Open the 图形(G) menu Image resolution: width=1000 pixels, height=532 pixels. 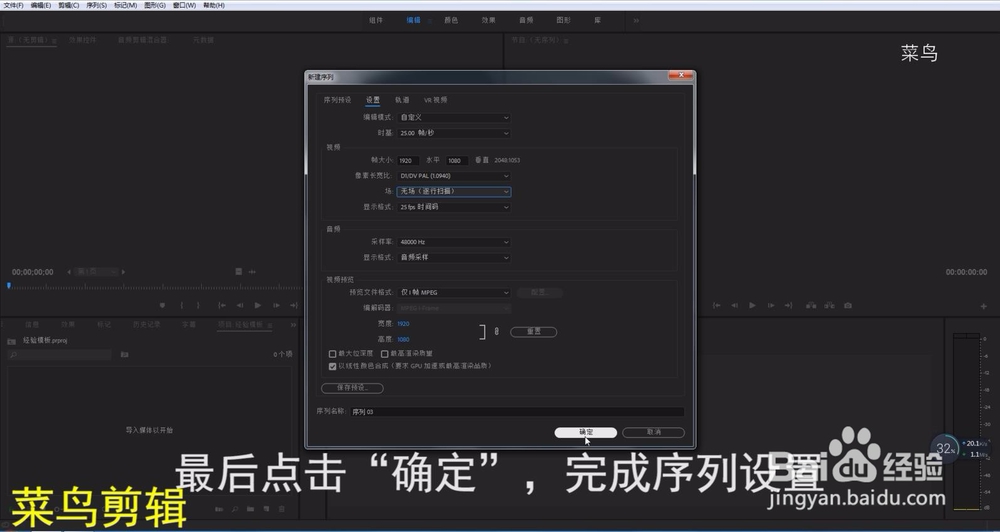tap(154, 5)
